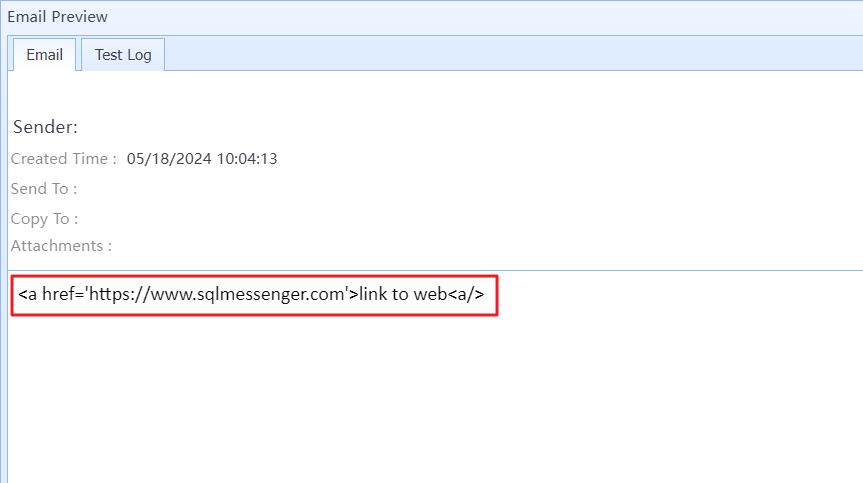Image resolution: width=863 pixels, height=483 pixels.
Task: Open the Test Log tab
Action: pyautogui.click(x=123, y=55)
